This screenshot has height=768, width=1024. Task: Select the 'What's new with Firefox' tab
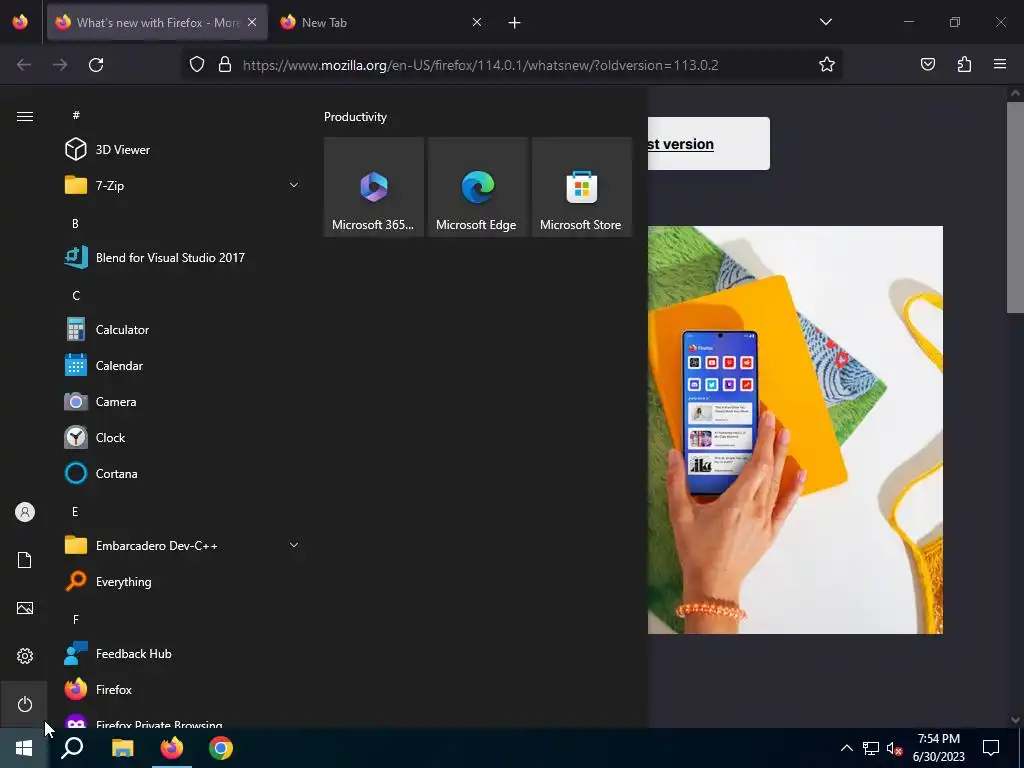click(157, 23)
